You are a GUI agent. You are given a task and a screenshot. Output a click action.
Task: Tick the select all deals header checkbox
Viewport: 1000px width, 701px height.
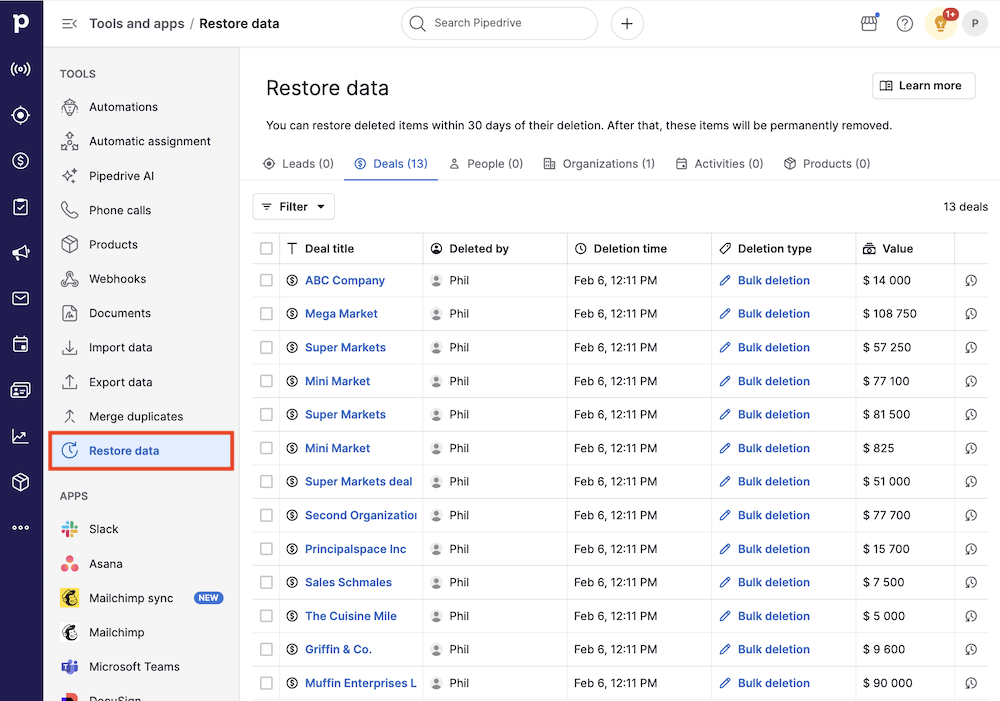[x=266, y=248]
